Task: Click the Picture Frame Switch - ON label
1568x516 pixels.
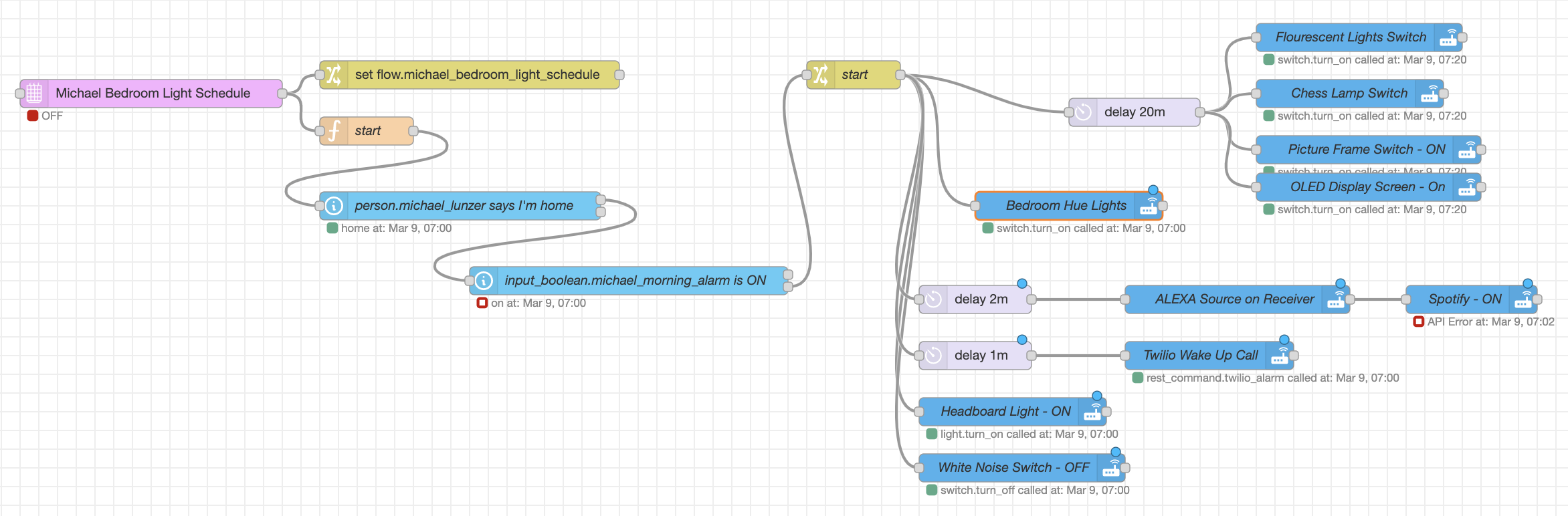Action: tap(1367, 150)
